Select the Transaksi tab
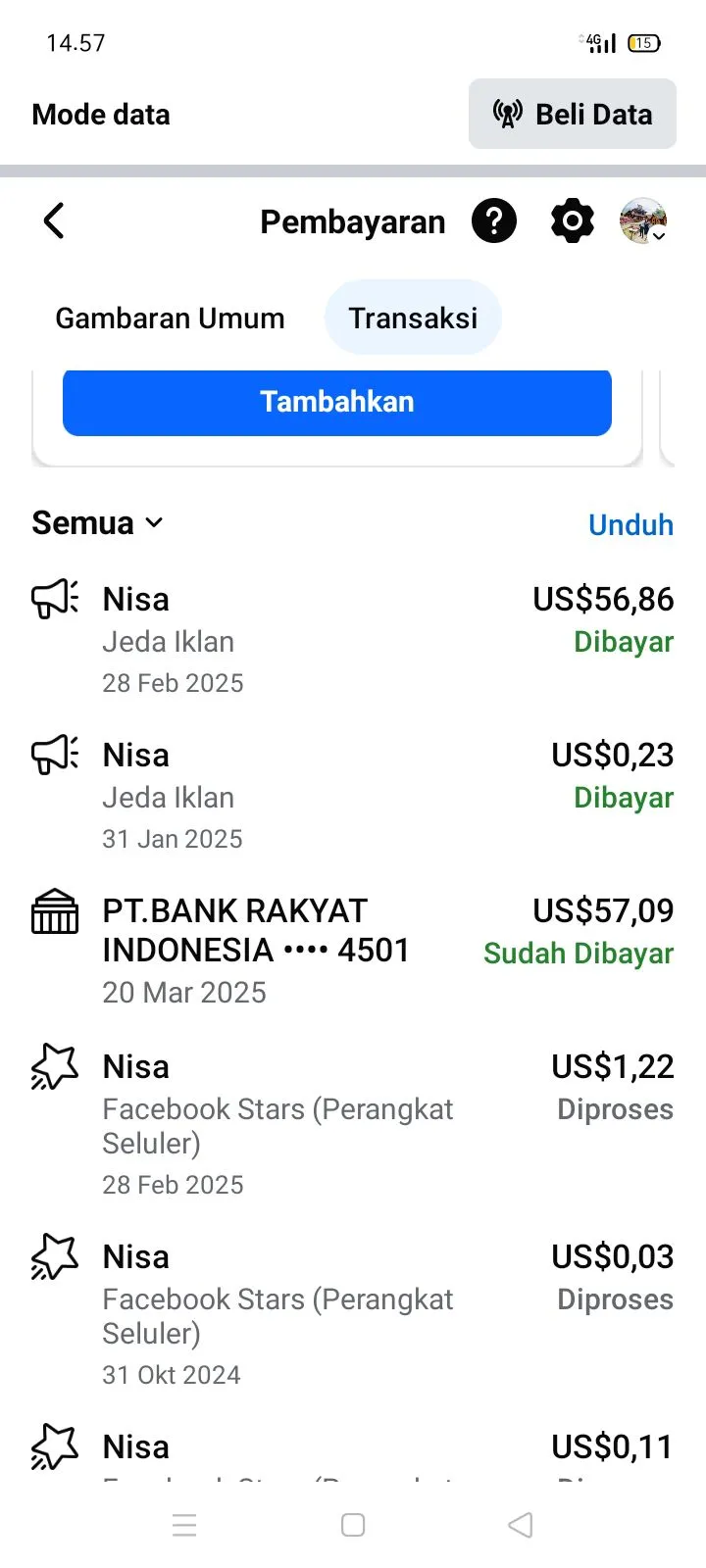706x1568 pixels. click(x=413, y=318)
